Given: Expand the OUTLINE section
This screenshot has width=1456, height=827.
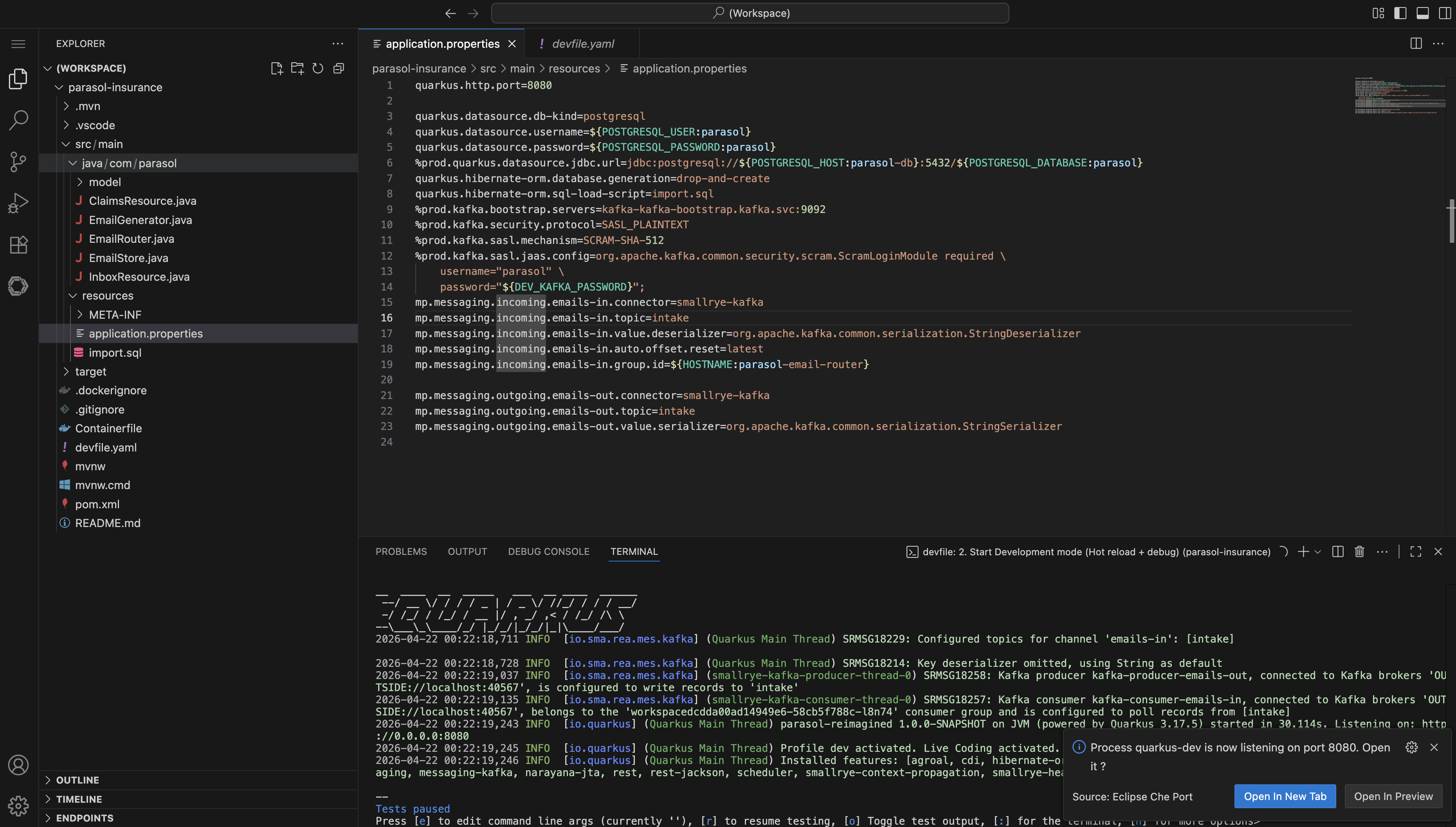Looking at the screenshot, I should click(x=77, y=780).
